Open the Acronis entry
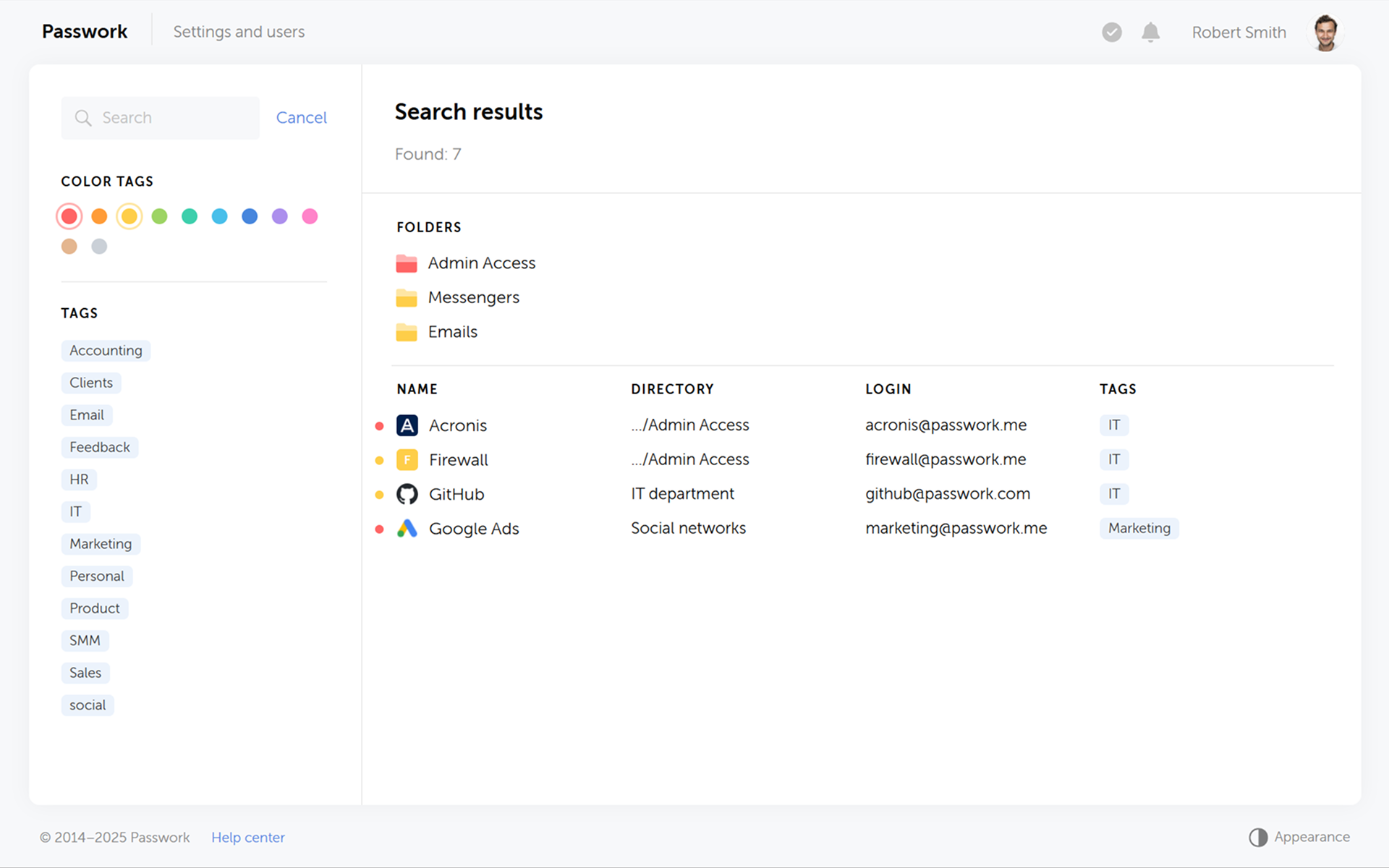The image size is (1389, 868). point(458,425)
